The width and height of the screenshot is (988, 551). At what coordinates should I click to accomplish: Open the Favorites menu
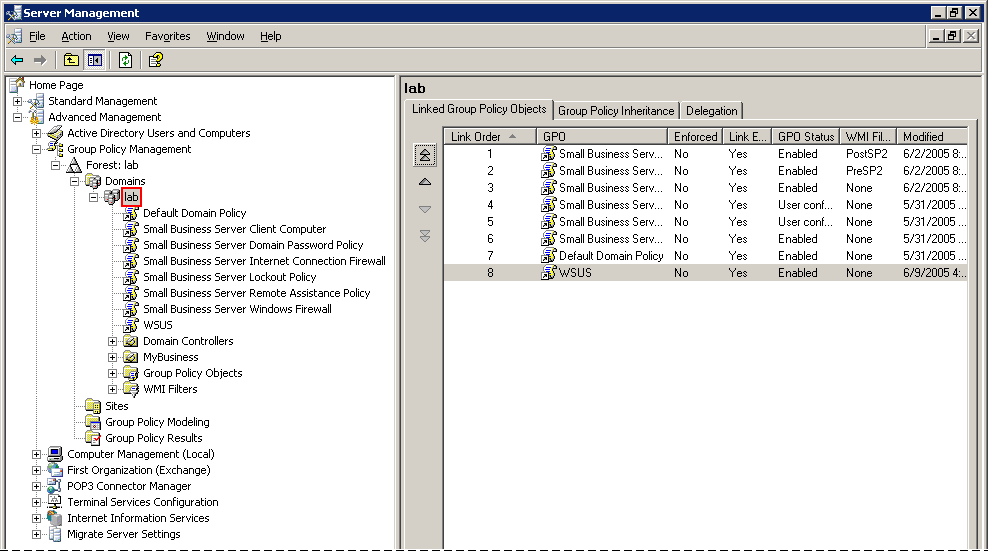[x=168, y=37]
